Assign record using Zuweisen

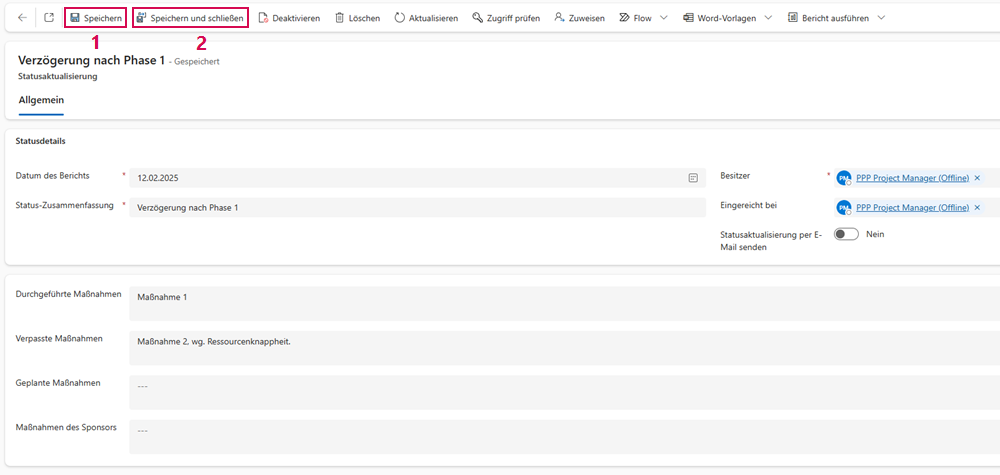[579, 18]
